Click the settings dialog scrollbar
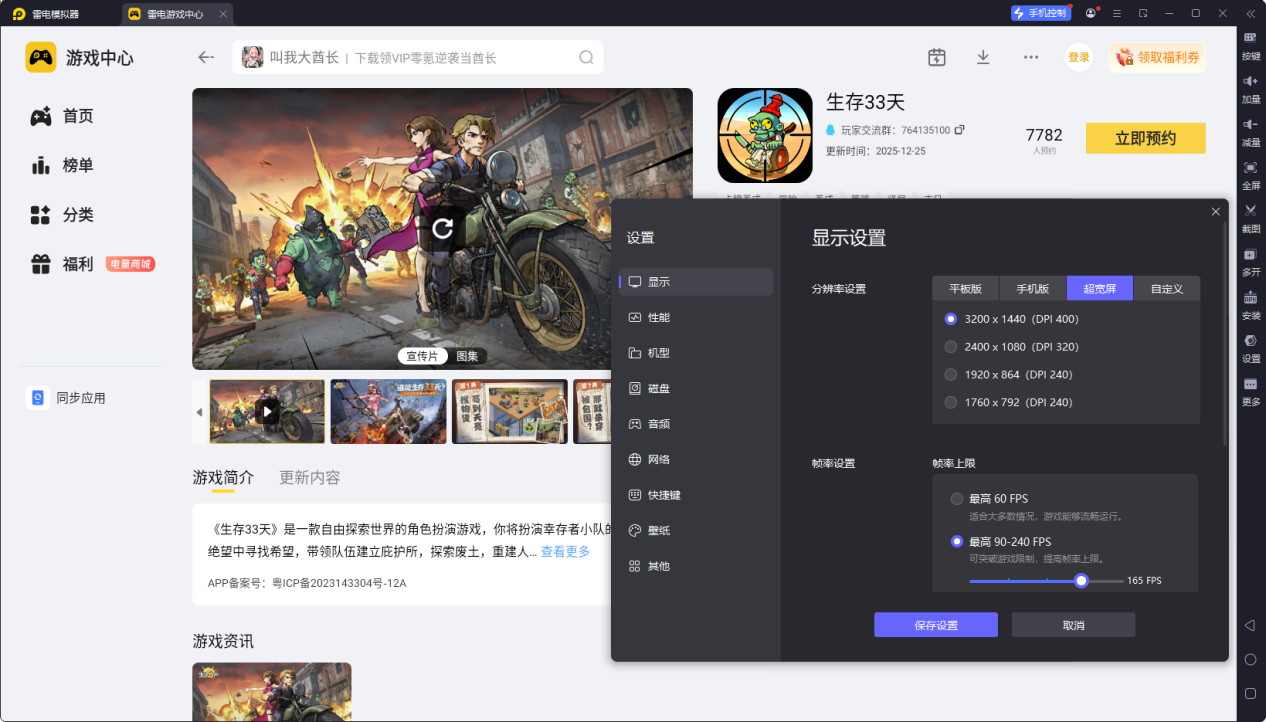This screenshot has width=1266, height=722. click(1225, 334)
